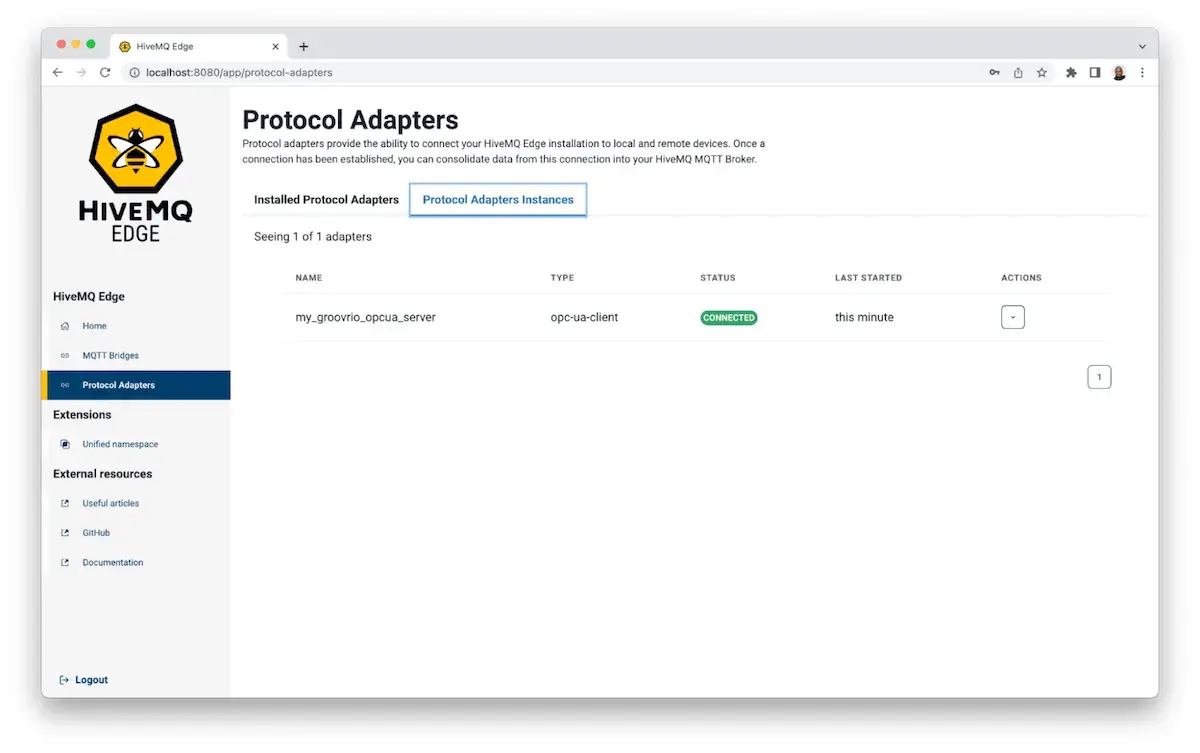Click the password key icon in address bar
Screen dimensions: 1200x753
click(994, 72)
